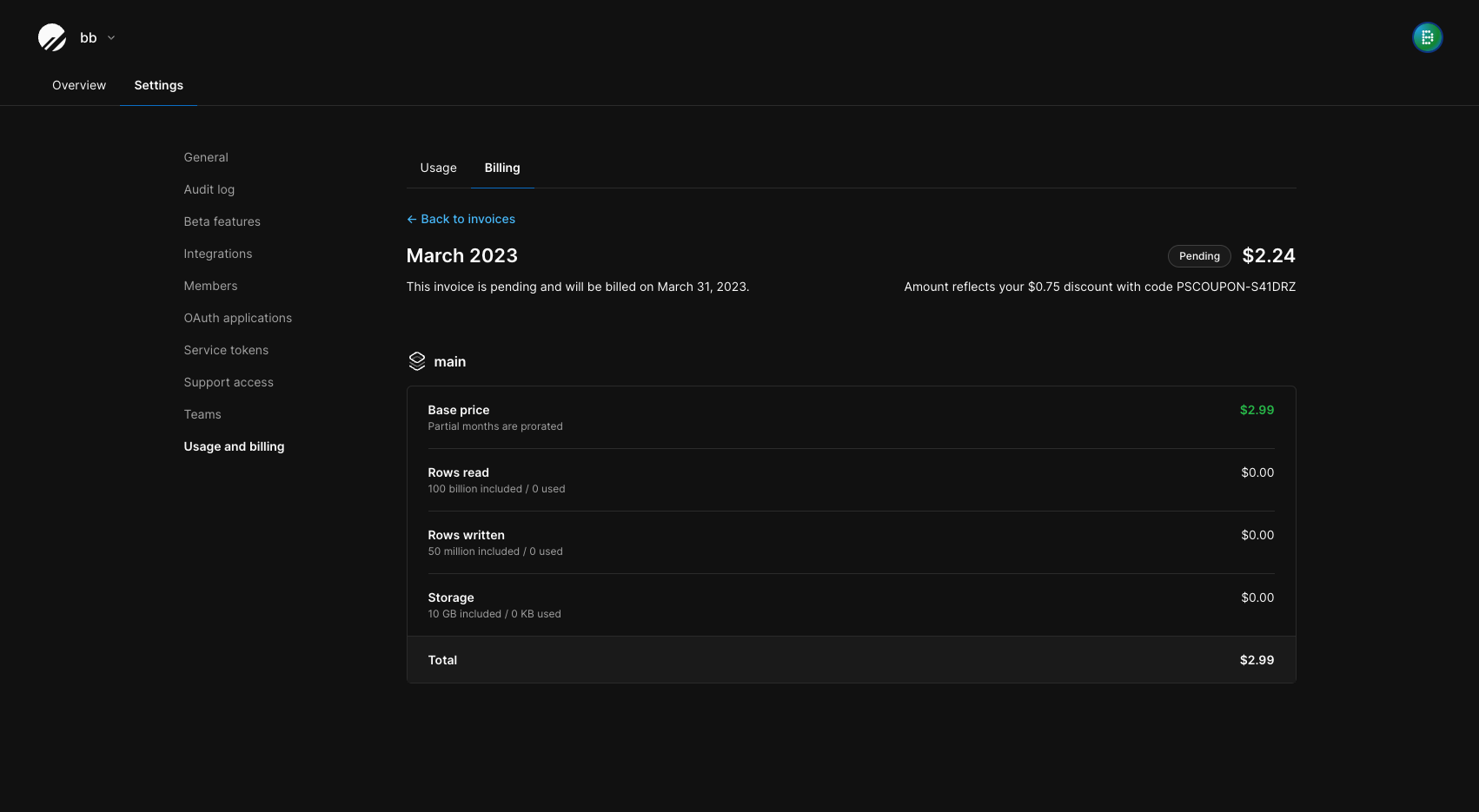
Task: Select the Billing tab
Action: point(502,168)
